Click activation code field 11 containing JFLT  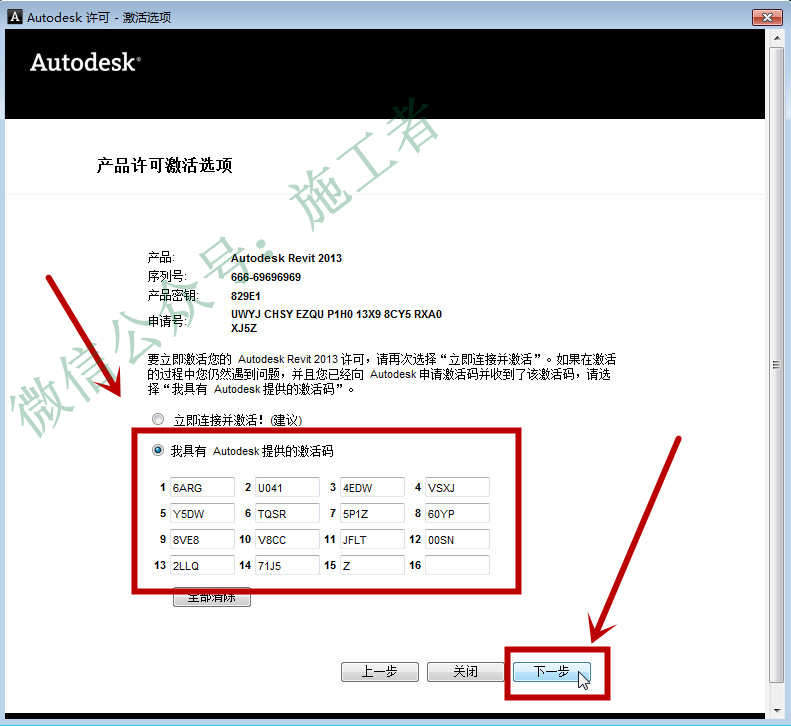tap(372, 539)
